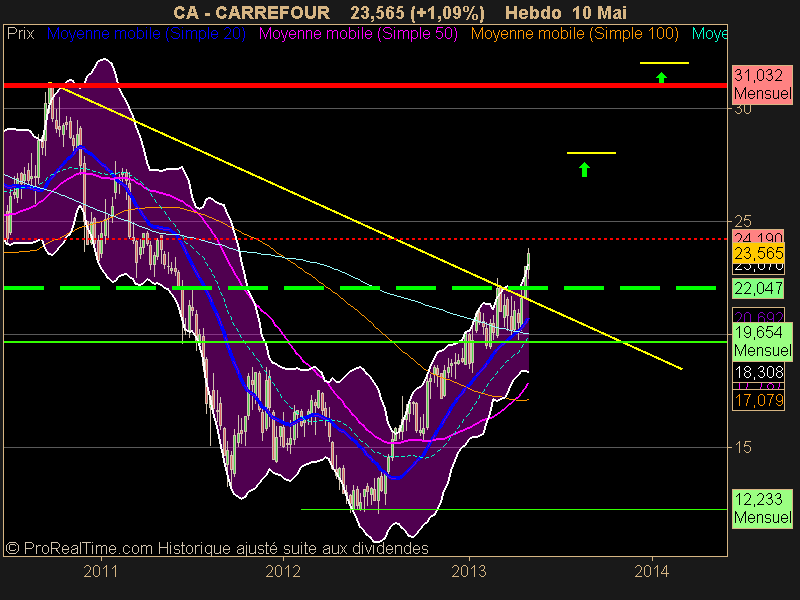Select 'Moyenne mobile (Simple 20)' legend entry

146,34
